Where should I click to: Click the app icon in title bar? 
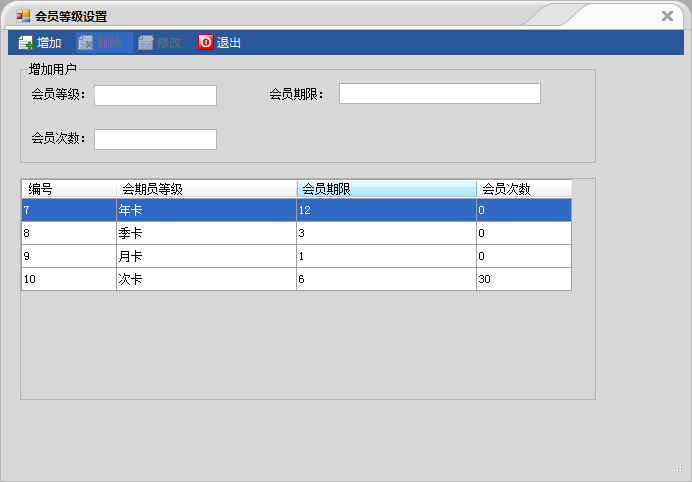[23, 16]
